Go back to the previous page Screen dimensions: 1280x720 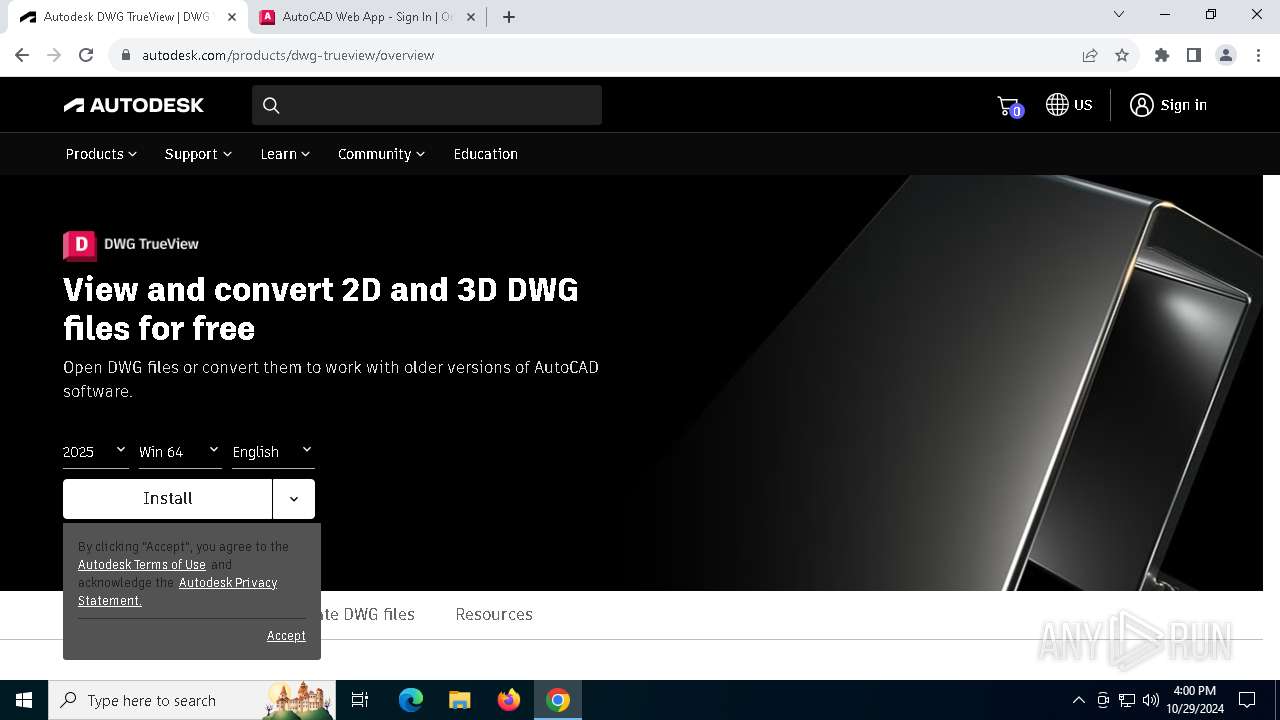[x=22, y=55]
